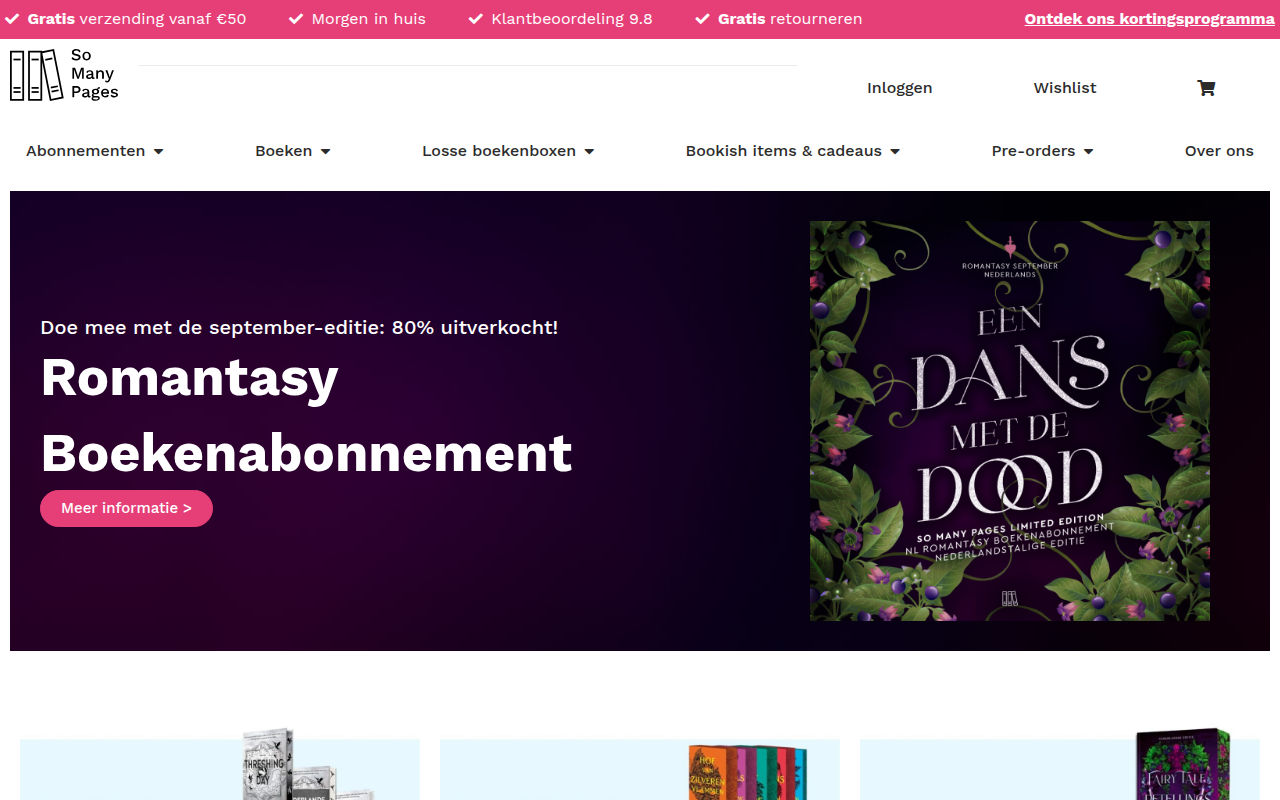Click checkmark icon beside Gratis verzending
Screen dimensions: 1280x800
tap(12, 19)
